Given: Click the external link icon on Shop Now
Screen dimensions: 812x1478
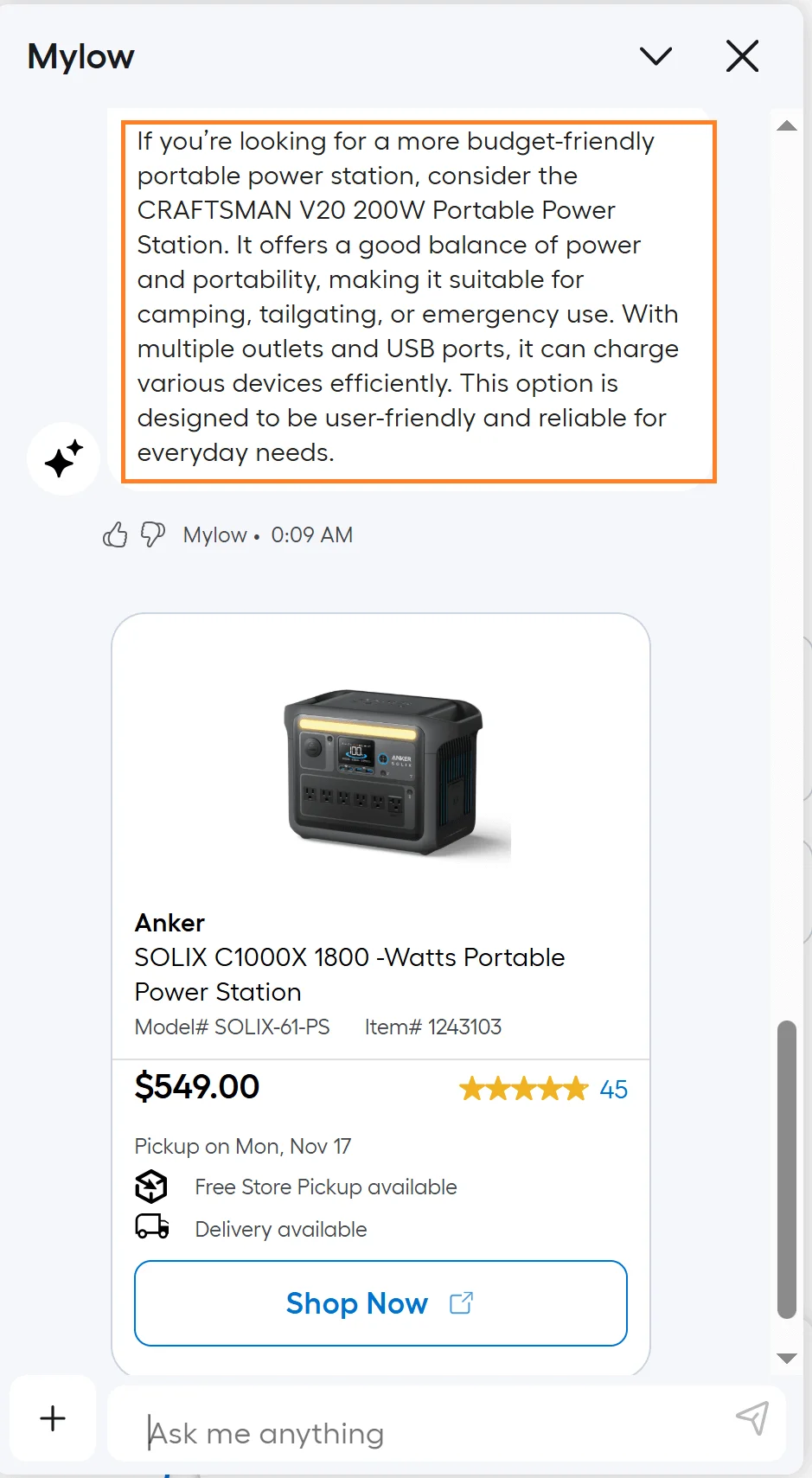Looking at the screenshot, I should click(461, 1302).
